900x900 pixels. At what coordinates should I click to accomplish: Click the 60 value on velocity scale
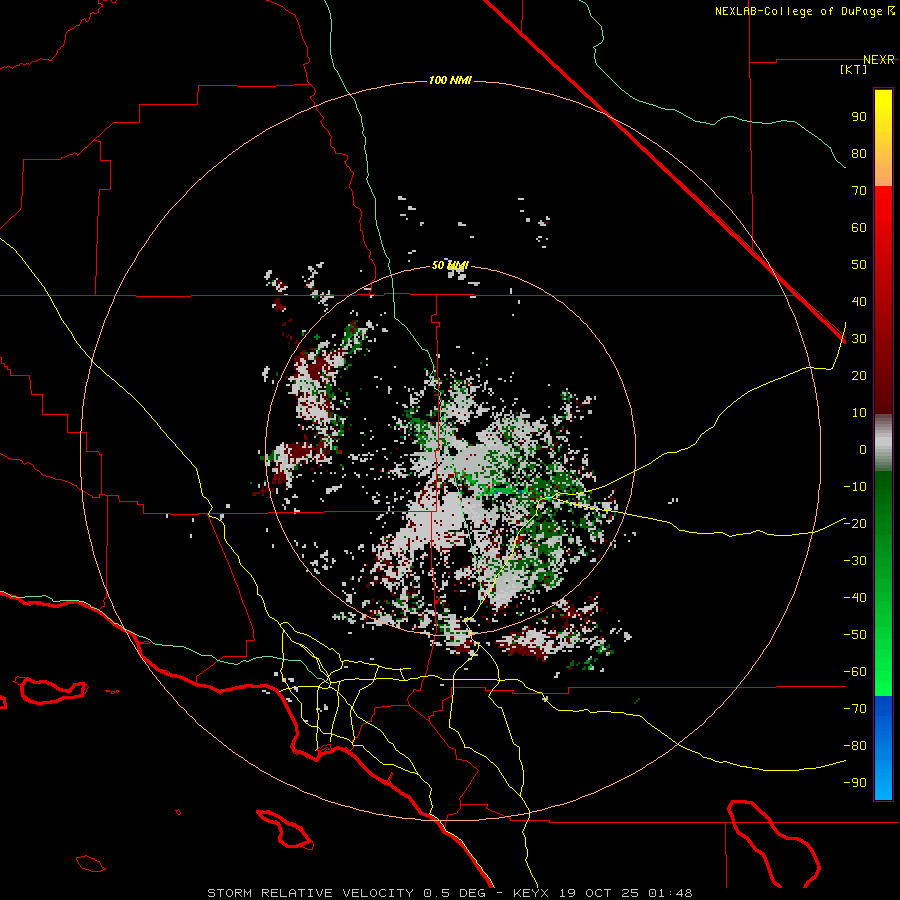(859, 228)
